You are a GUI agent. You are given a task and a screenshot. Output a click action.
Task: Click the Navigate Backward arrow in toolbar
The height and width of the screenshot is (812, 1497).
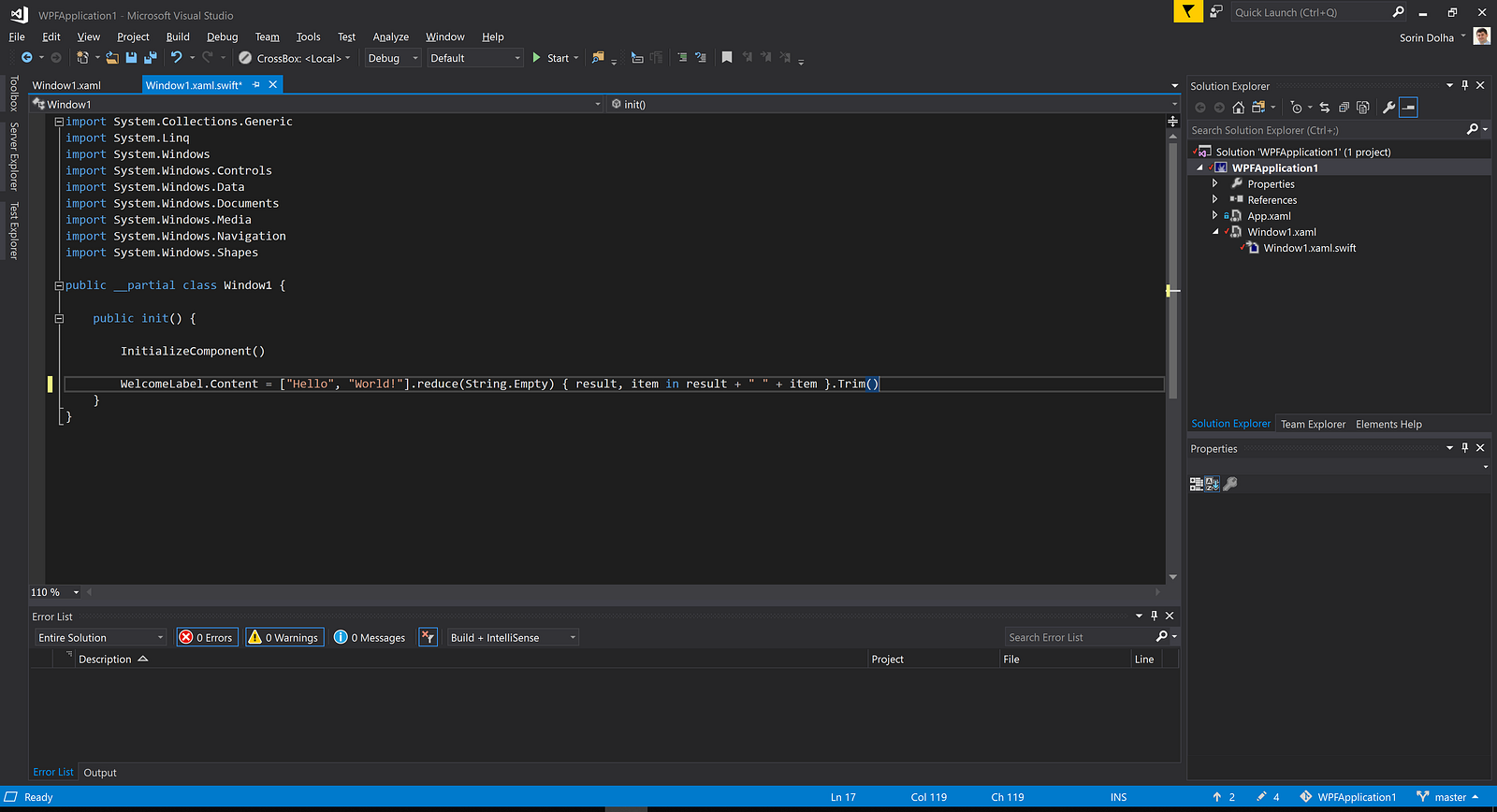tap(27, 58)
